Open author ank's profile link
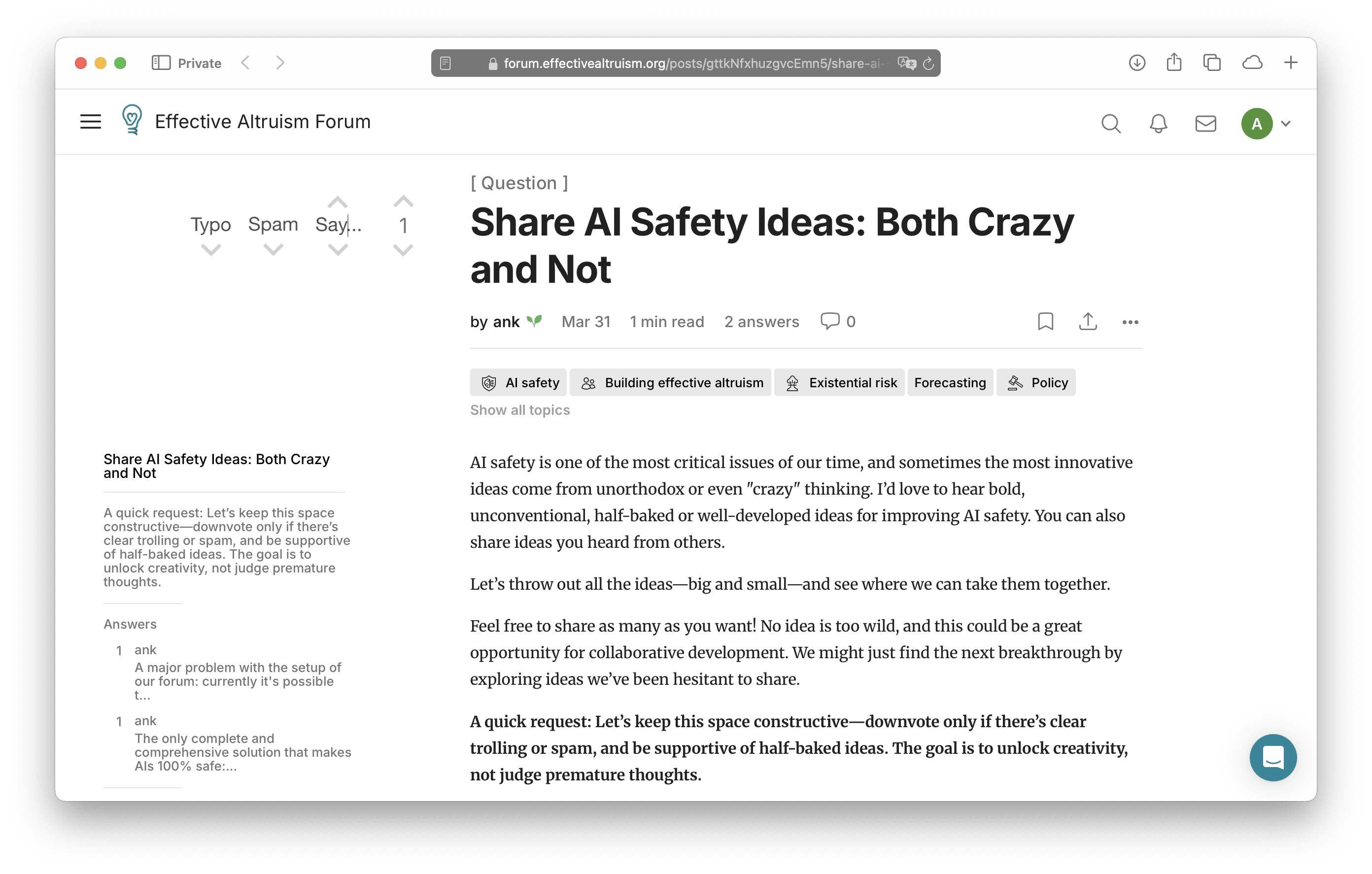This screenshot has width=1372, height=874. tap(506, 322)
